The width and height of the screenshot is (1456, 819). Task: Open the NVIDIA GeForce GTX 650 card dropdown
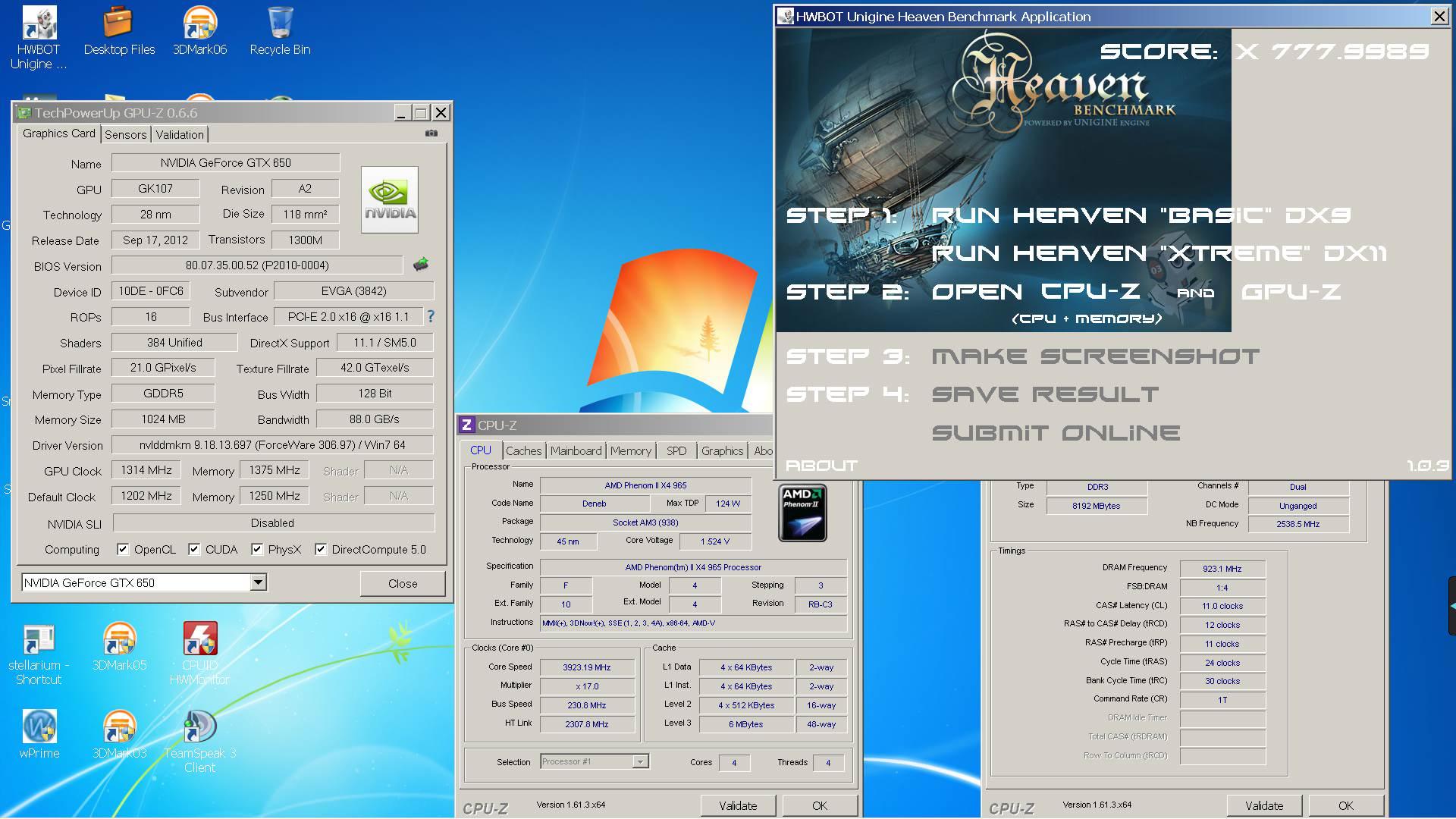[x=258, y=582]
